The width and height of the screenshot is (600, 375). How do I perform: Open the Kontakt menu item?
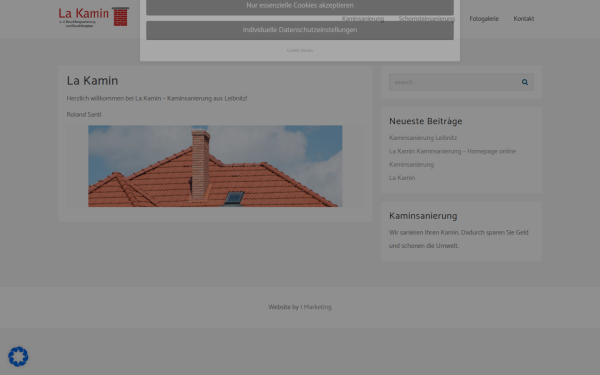tap(523, 19)
